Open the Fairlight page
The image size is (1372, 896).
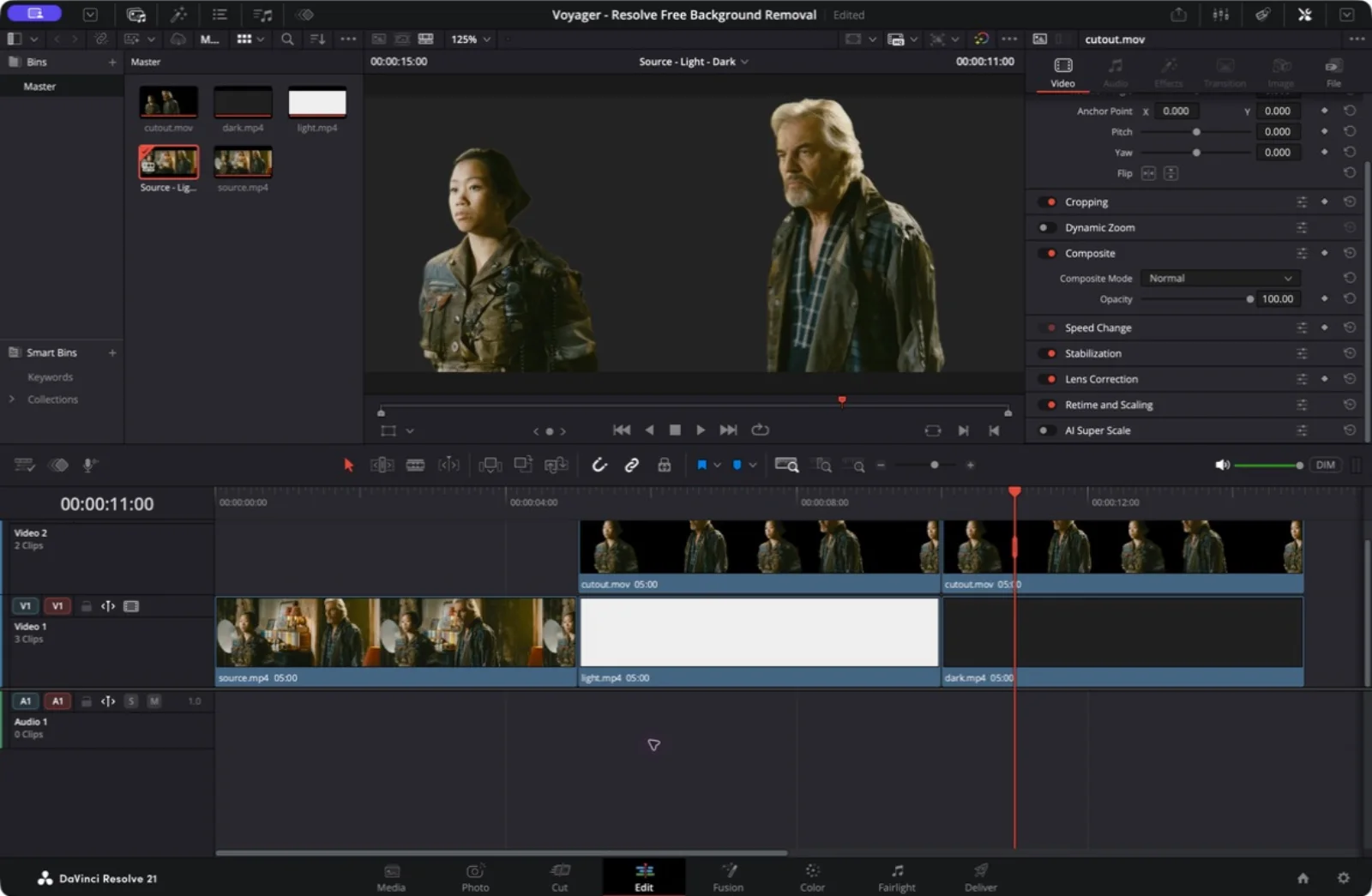click(896, 877)
